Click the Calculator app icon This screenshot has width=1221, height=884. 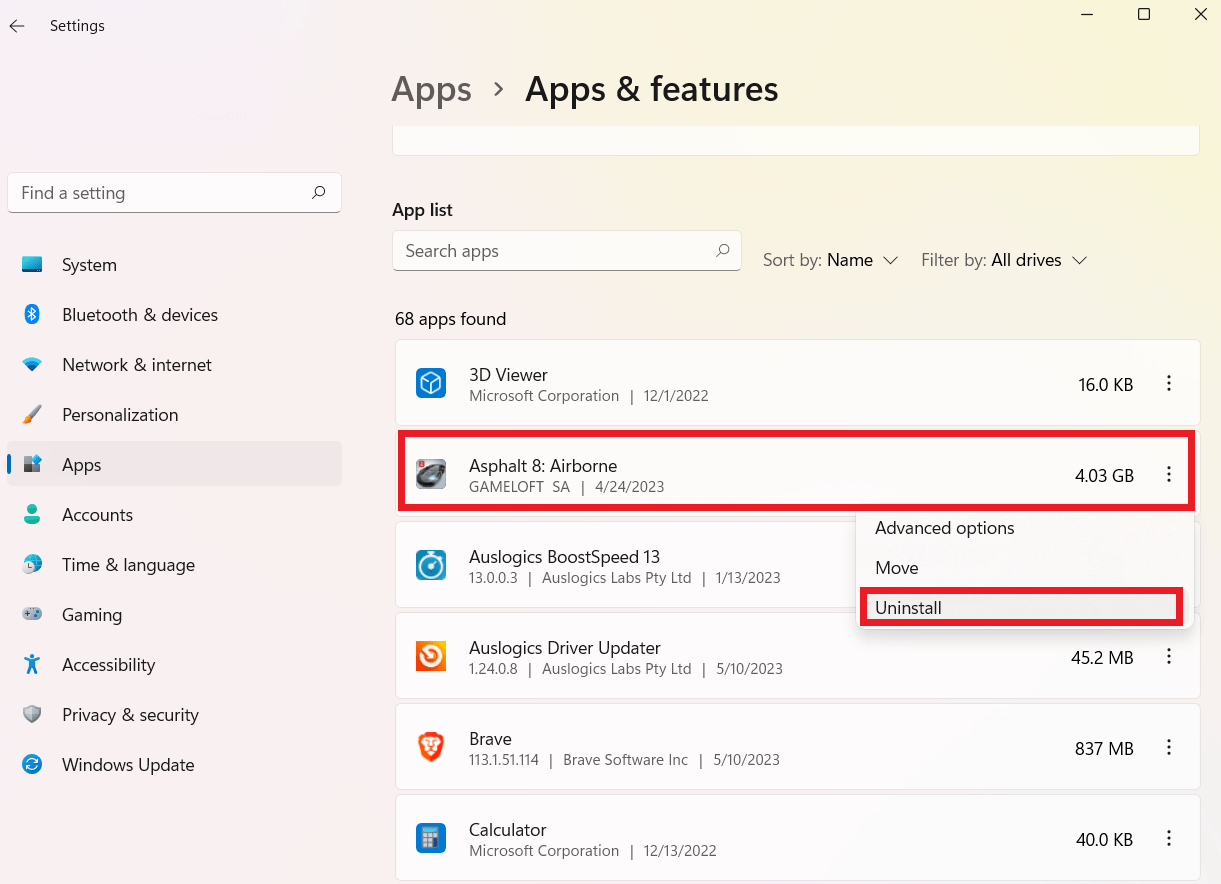pos(431,838)
